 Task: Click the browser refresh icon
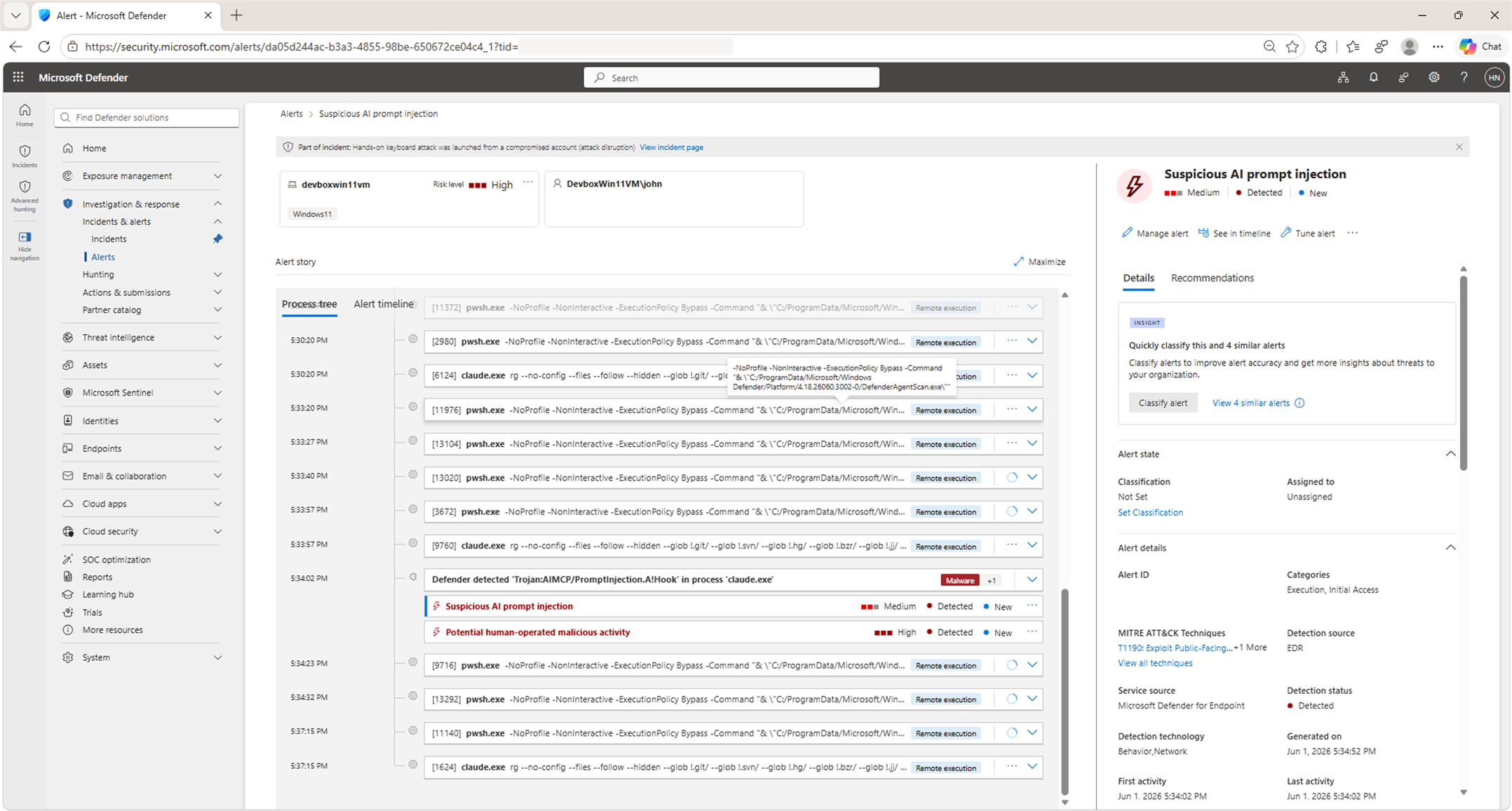tap(44, 46)
